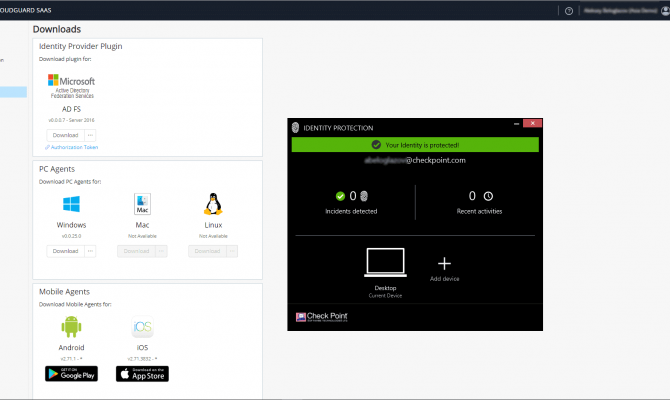Click fingerprint icon next to incidents count

pyautogui.click(x=364, y=196)
